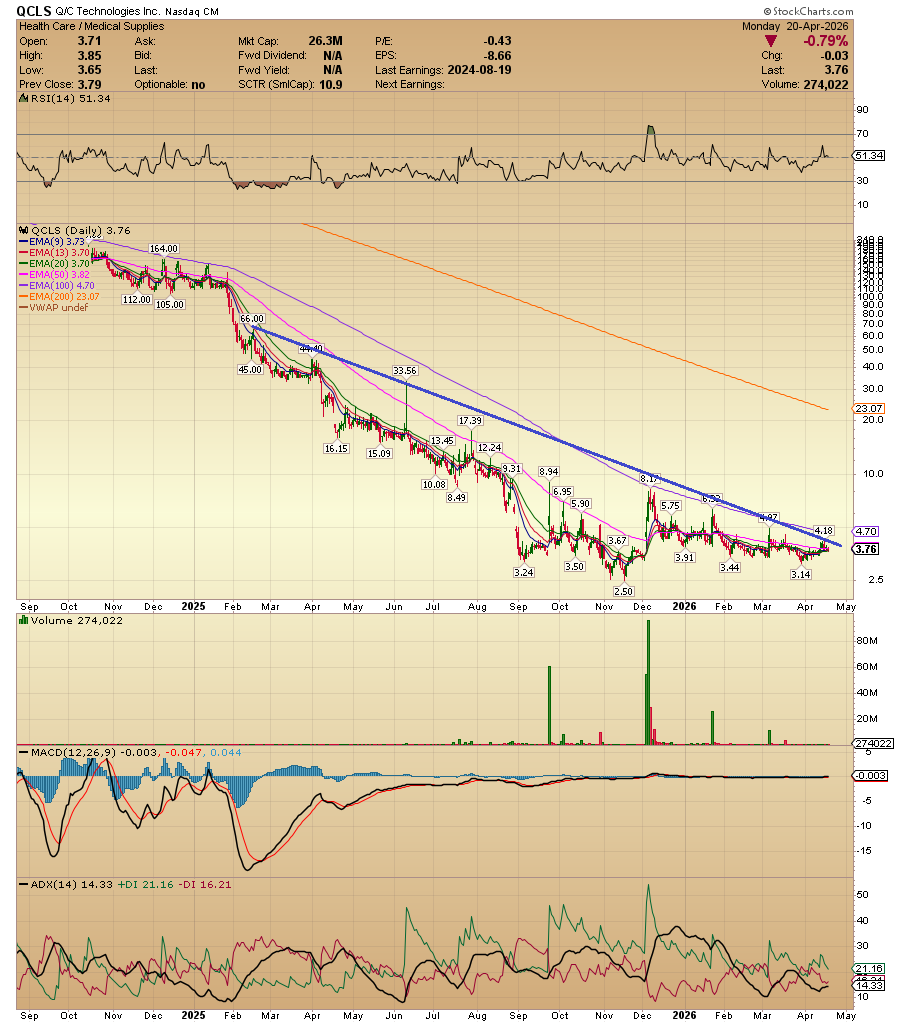Click the green EMA(20) 3.70 legend entry
The width and height of the screenshot is (900, 1023).
pos(55,264)
